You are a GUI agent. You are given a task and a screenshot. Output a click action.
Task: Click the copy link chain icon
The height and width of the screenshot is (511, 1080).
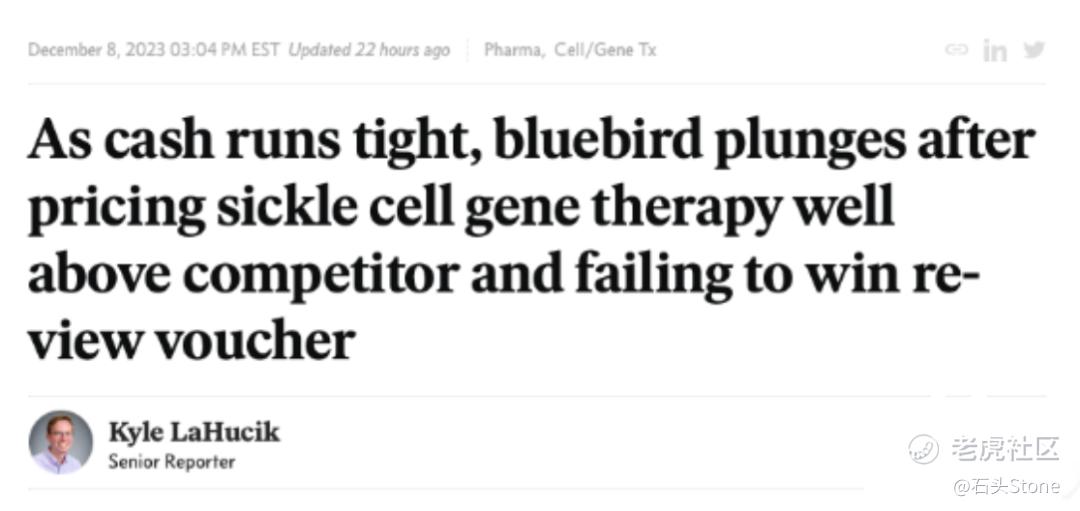coord(956,49)
